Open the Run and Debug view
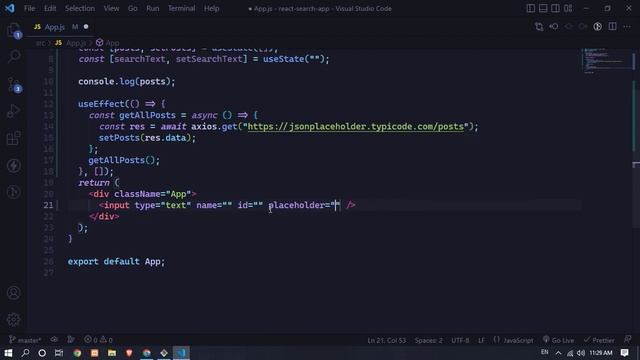Viewport: 640px width, 360px height. (x=13, y=111)
